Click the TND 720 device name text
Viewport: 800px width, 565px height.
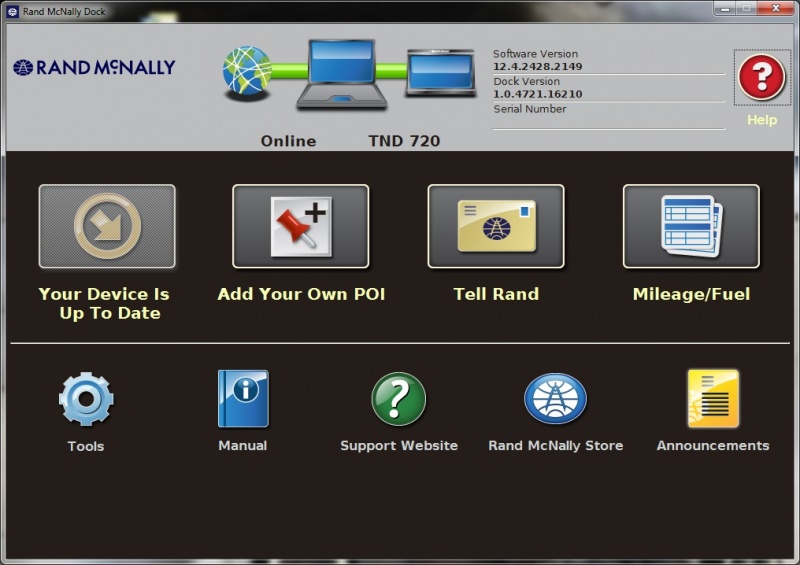pos(404,141)
